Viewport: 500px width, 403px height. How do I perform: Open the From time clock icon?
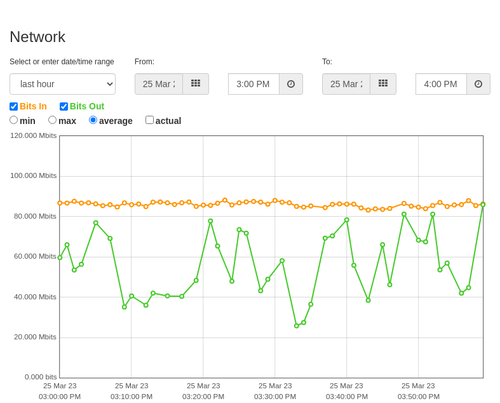(291, 84)
